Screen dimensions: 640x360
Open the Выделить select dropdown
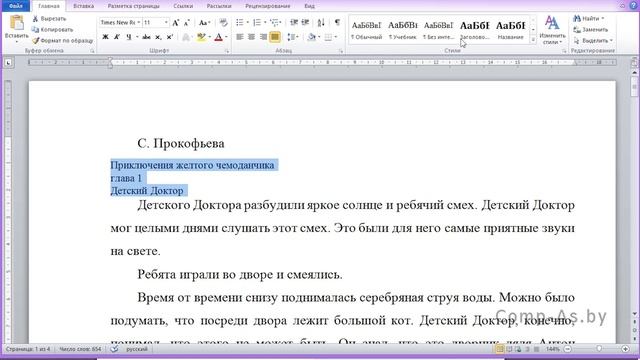click(593, 40)
